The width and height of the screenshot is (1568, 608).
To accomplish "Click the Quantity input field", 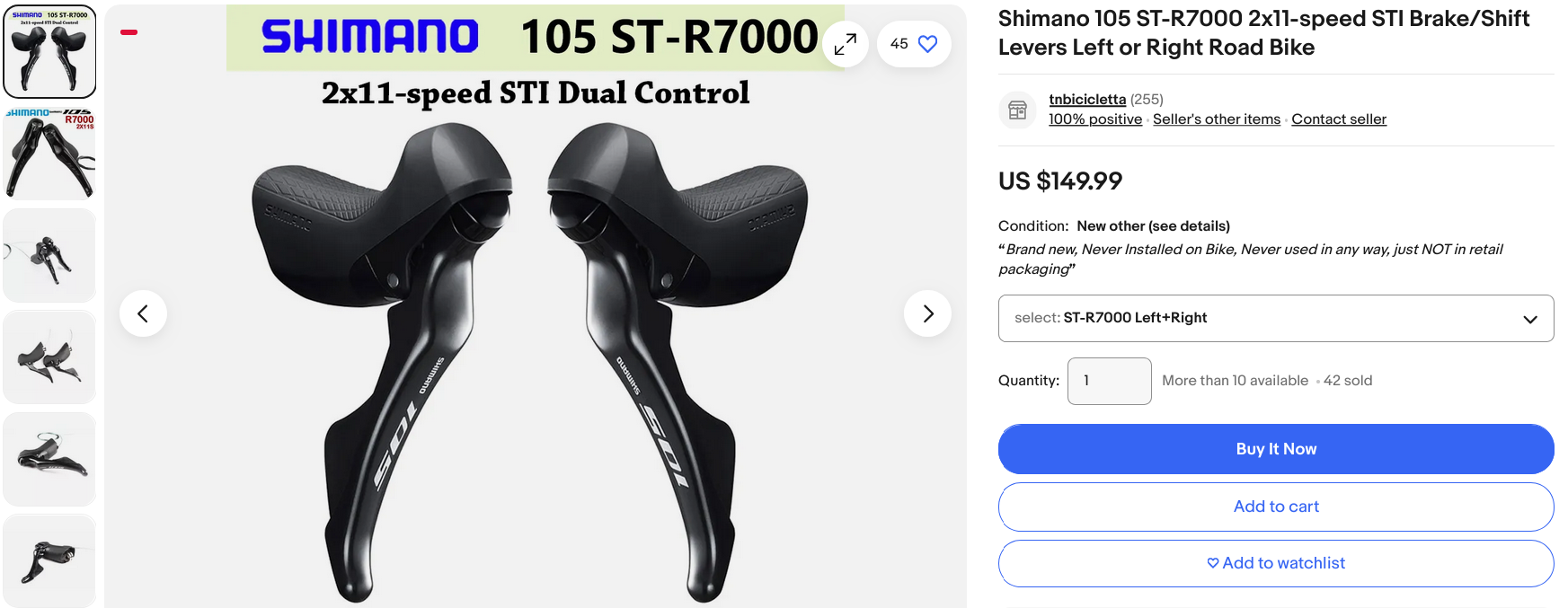I will pos(1109,381).
